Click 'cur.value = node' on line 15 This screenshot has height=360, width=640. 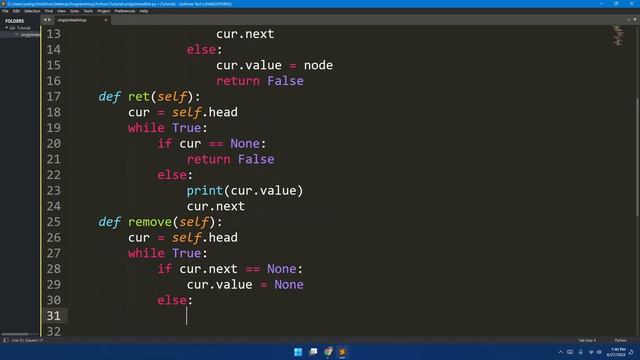pos(274,65)
